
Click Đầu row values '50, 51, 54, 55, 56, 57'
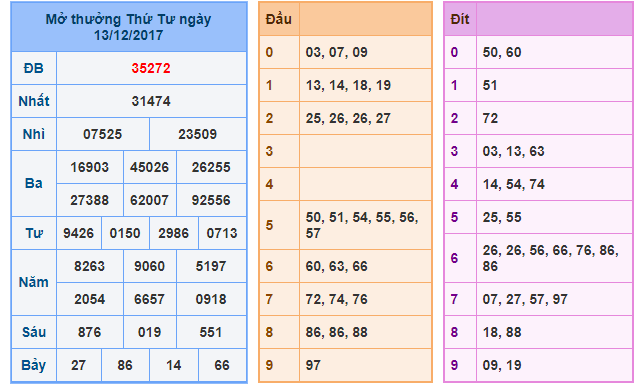(362, 225)
